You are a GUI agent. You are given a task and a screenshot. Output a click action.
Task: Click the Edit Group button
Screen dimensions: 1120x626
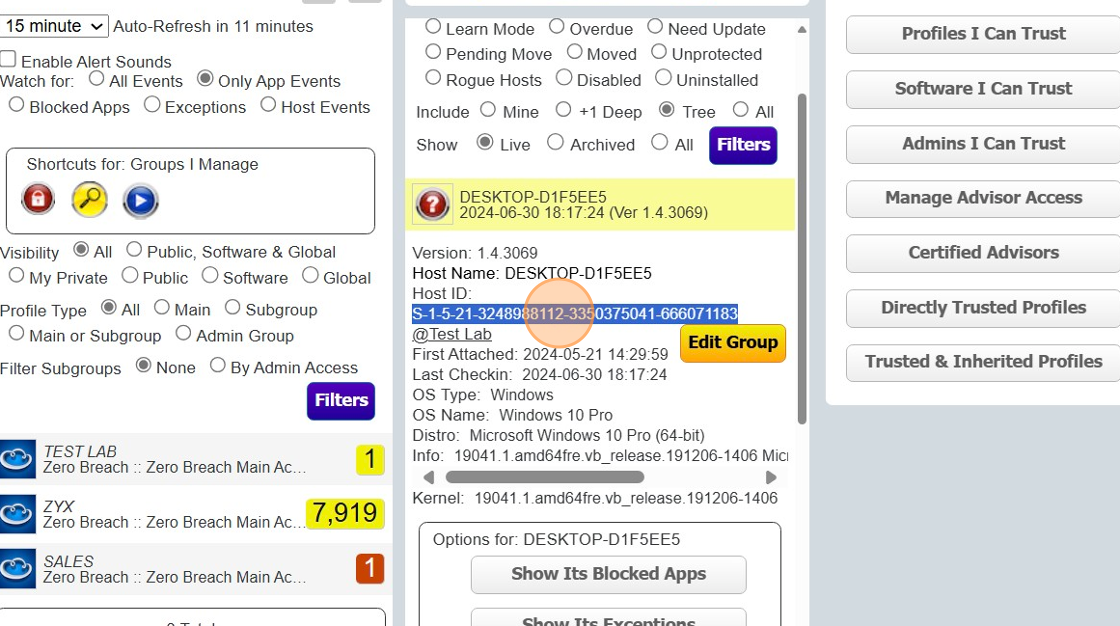(x=732, y=343)
